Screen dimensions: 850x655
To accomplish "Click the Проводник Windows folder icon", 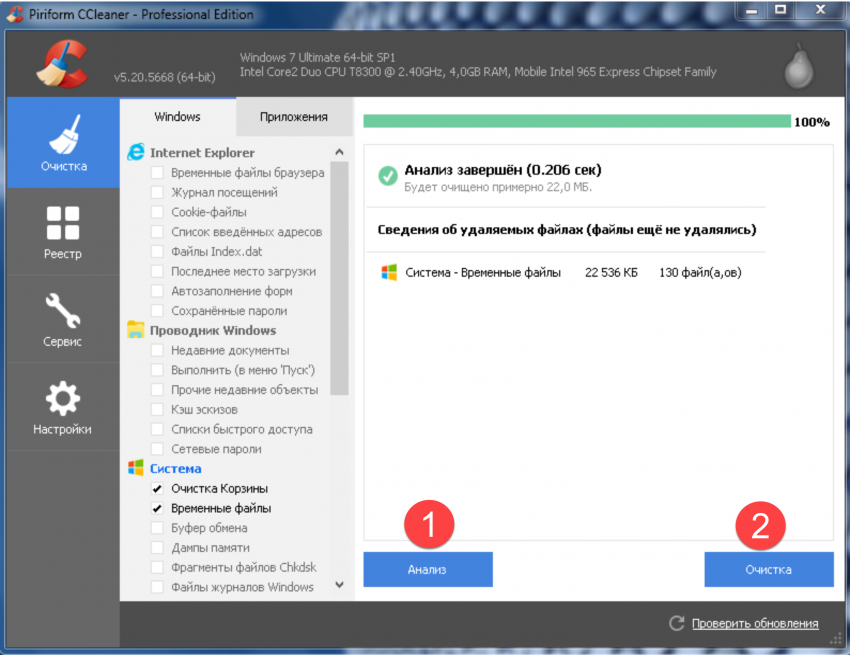I will 136,330.
